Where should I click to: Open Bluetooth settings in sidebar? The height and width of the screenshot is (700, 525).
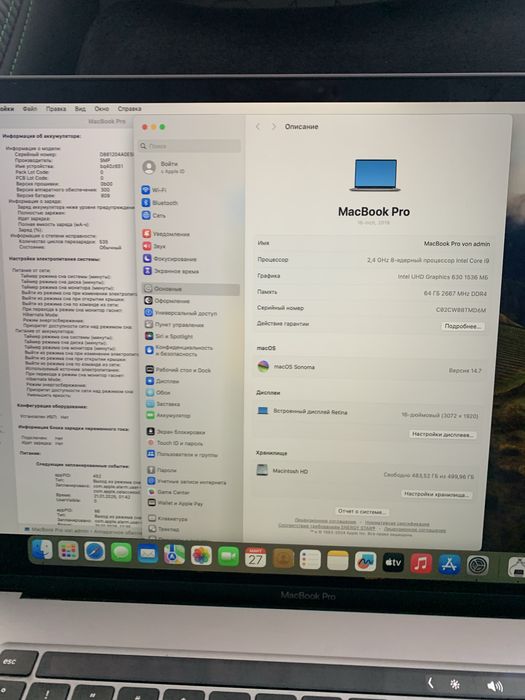[x=160, y=203]
